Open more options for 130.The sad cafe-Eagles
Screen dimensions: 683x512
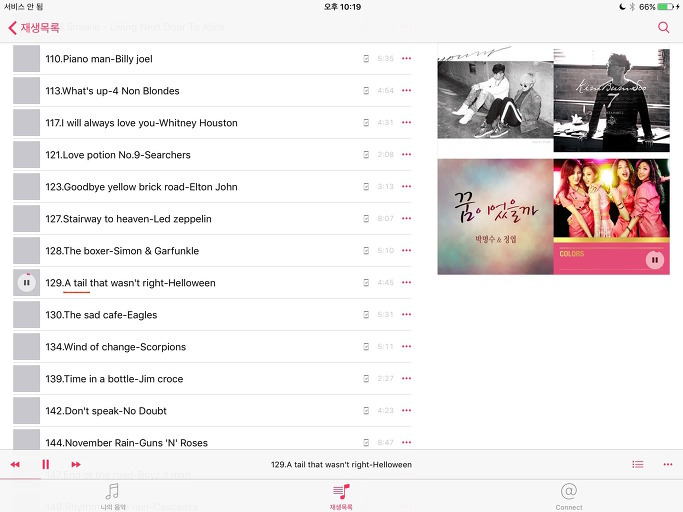click(406, 315)
